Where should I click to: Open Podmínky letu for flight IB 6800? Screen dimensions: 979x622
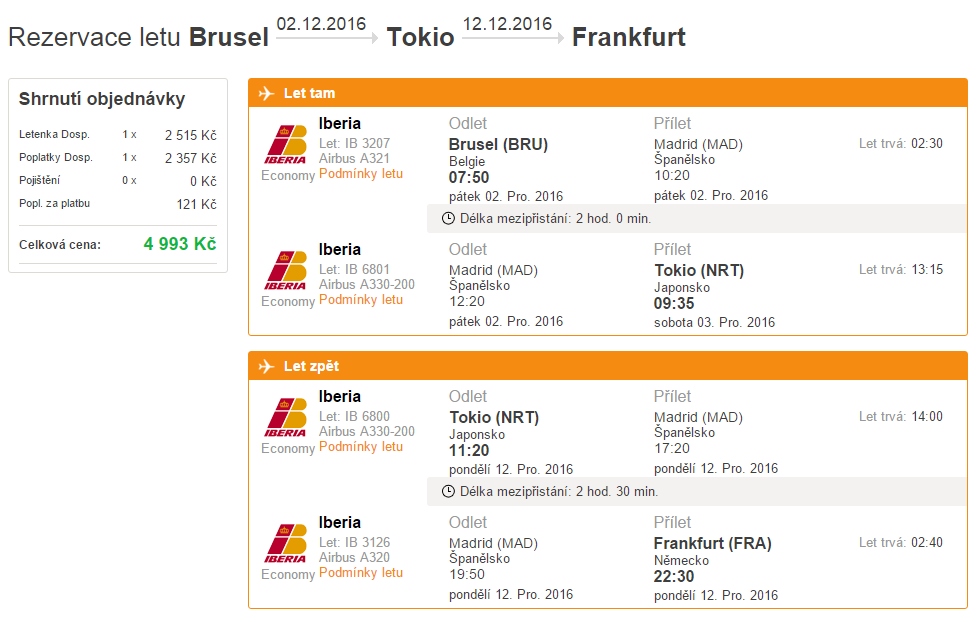pyautogui.click(x=361, y=447)
